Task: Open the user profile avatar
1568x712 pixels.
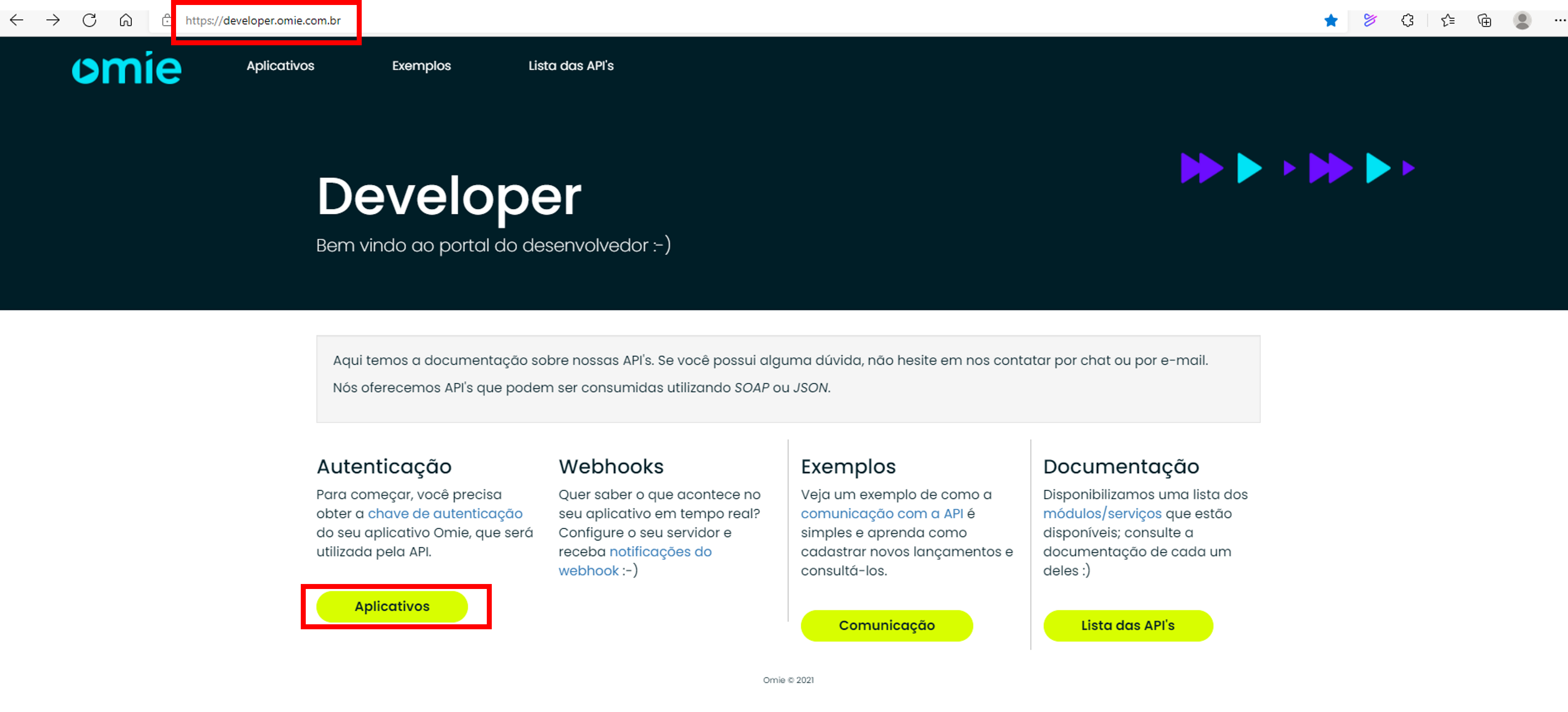Action: coord(1522,21)
